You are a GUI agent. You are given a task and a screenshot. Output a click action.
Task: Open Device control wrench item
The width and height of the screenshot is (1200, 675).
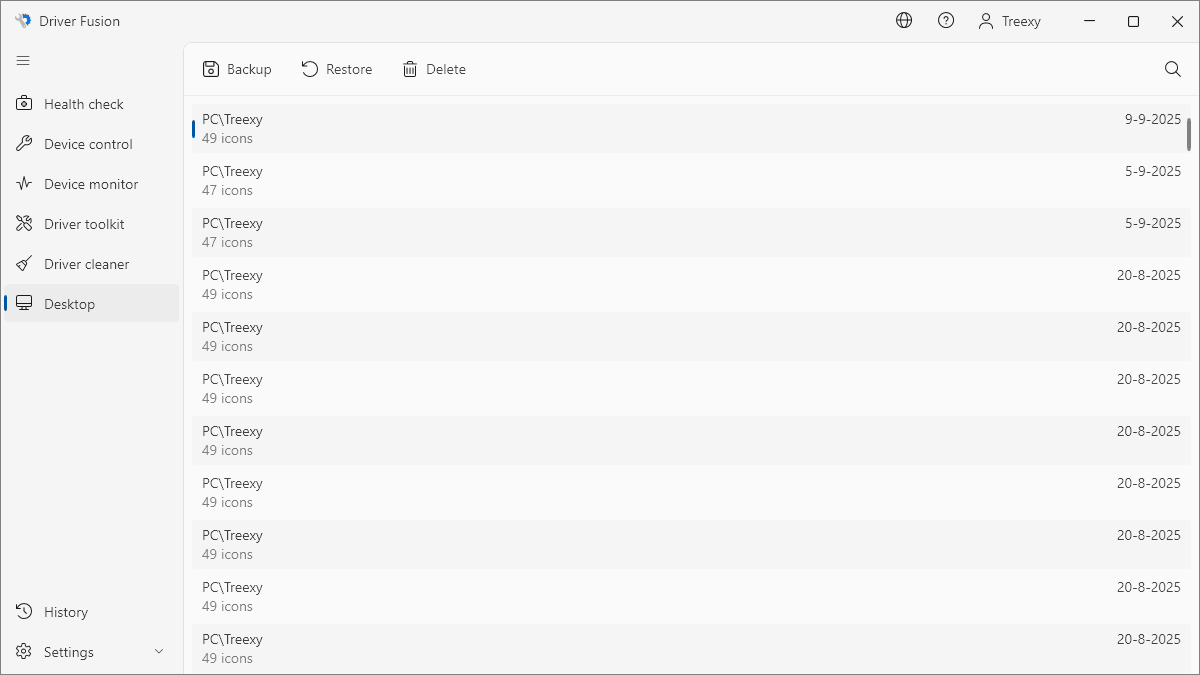[x=88, y=144]
